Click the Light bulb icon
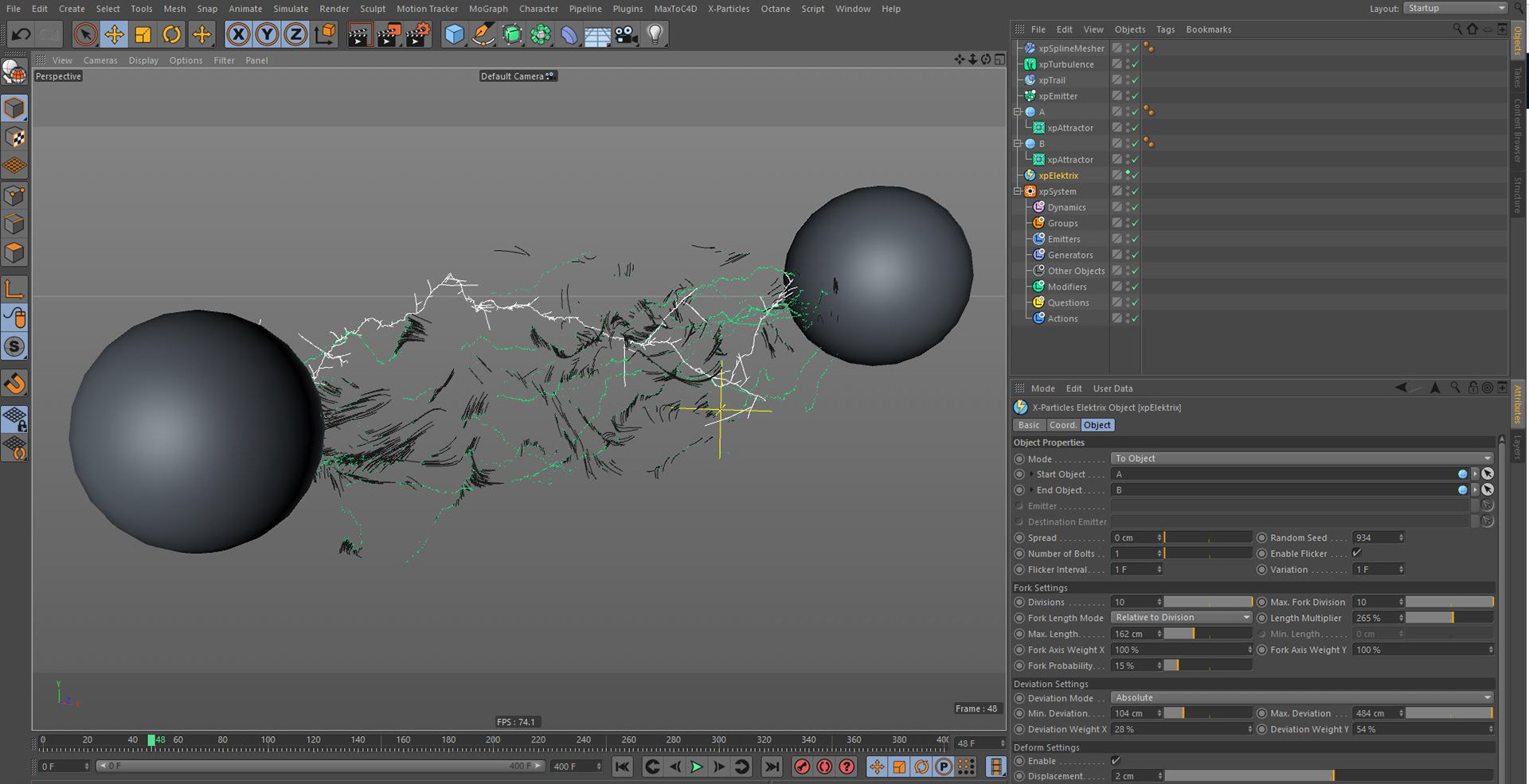This screenshot has height=784, width=1529. click(x=655, y=34)
